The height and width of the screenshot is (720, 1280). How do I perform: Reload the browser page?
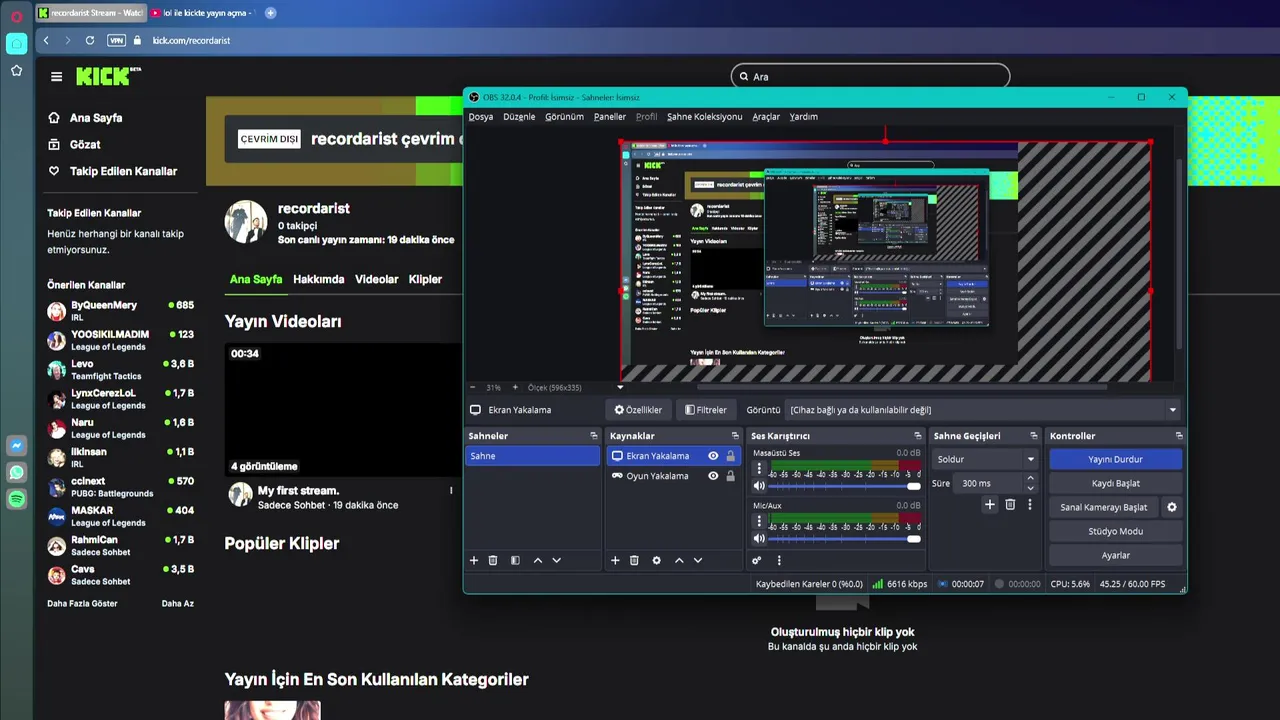pyautogui.click(x=90, y=40)
